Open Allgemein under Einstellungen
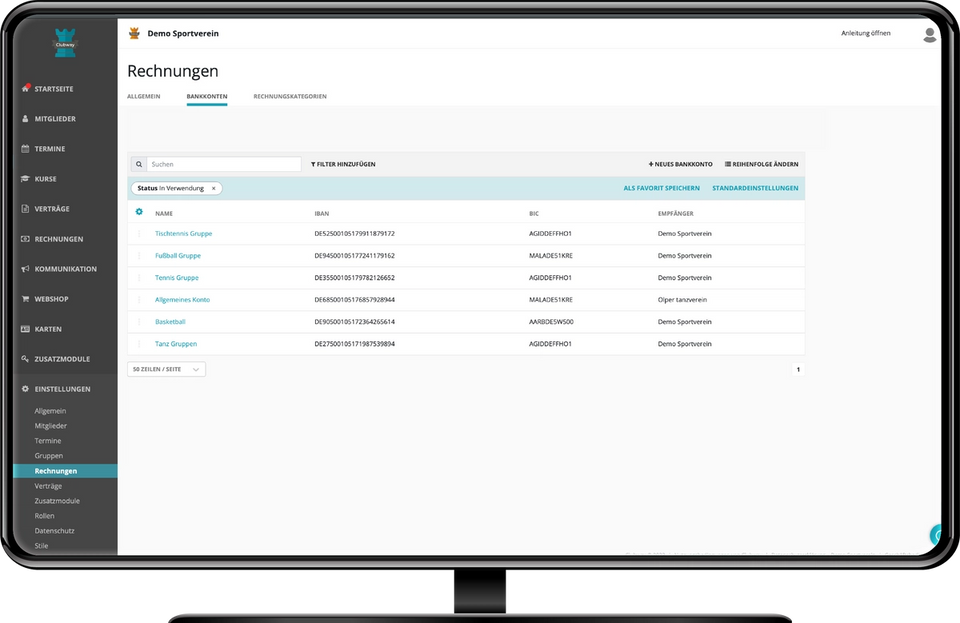960x623 pixels. (50, 411)
